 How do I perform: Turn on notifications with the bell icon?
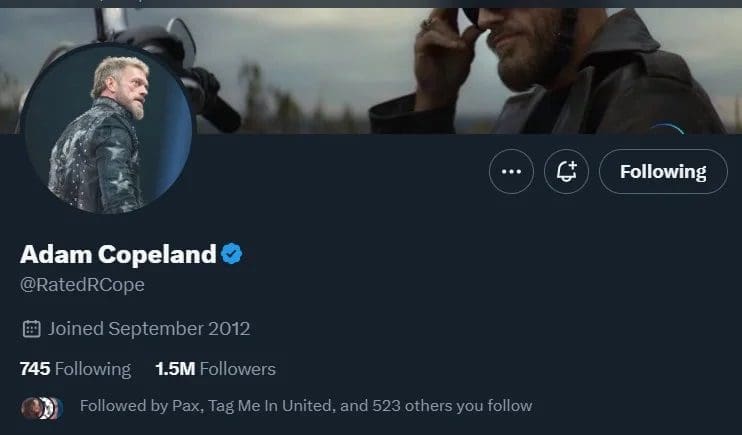566,172
